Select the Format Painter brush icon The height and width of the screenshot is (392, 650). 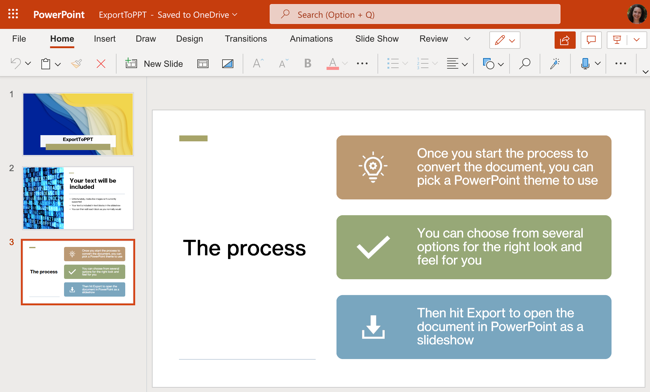point(77,63)
